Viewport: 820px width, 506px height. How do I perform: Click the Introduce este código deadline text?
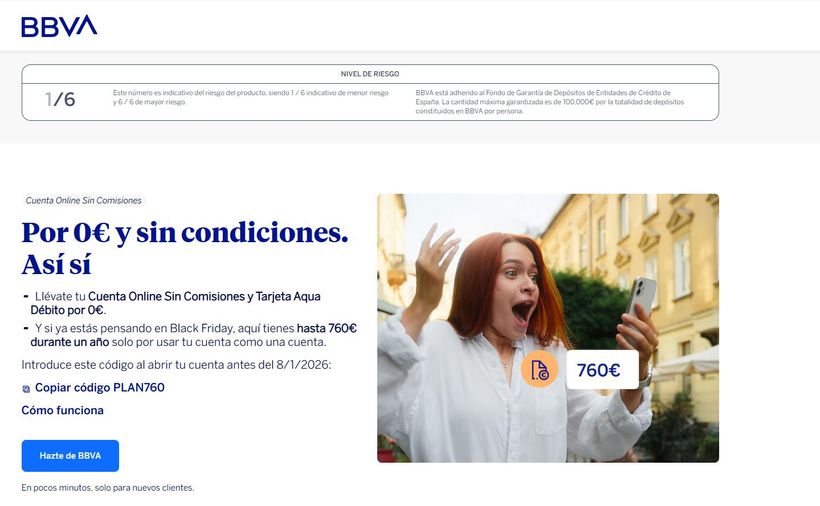pyautogui.click(x=176, y=365)
